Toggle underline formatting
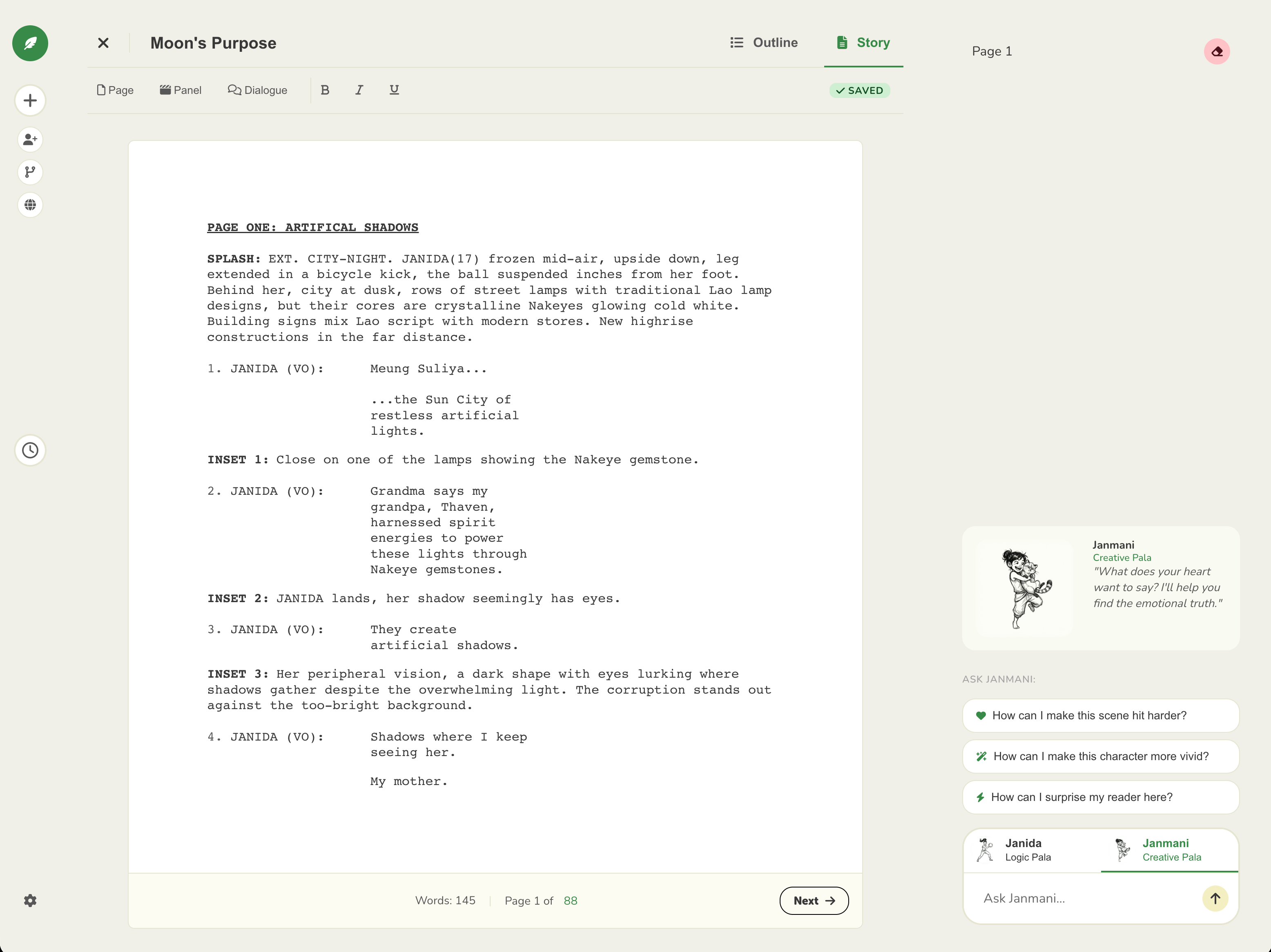The image size is (1271, 952). coord(394,90)
